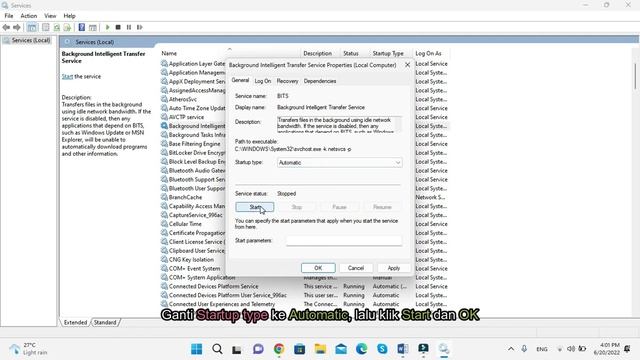Select the BranchCache service row
The width and height of the screenshot is (640, 360).
[185, 197]
